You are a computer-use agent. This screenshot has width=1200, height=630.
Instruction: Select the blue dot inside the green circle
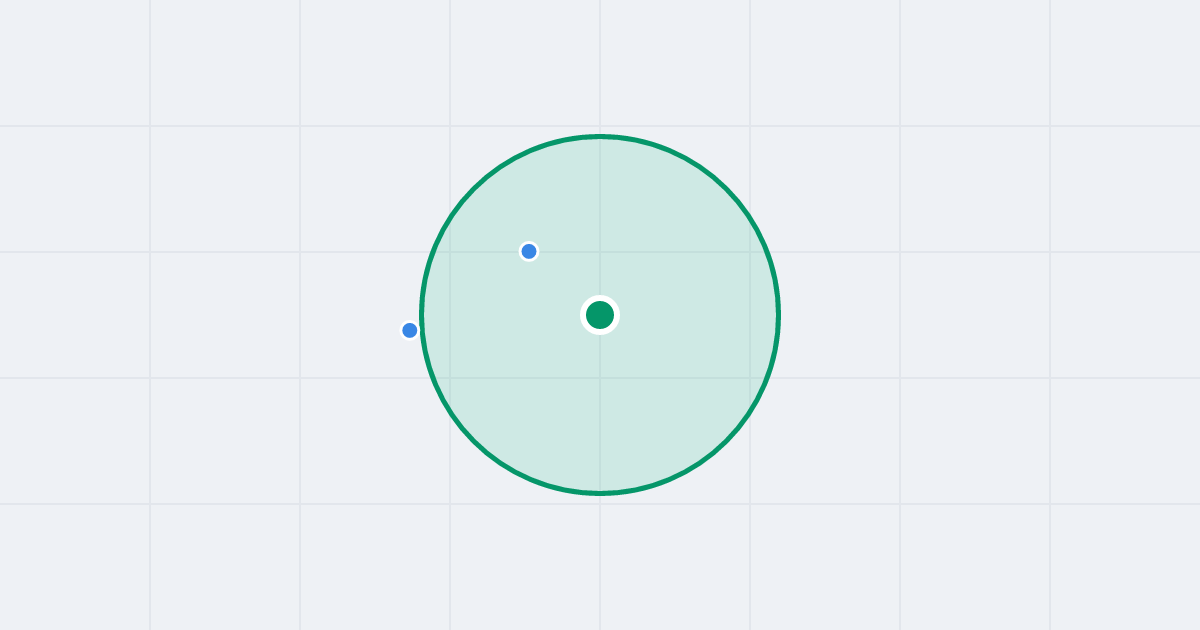coord(529,251)
